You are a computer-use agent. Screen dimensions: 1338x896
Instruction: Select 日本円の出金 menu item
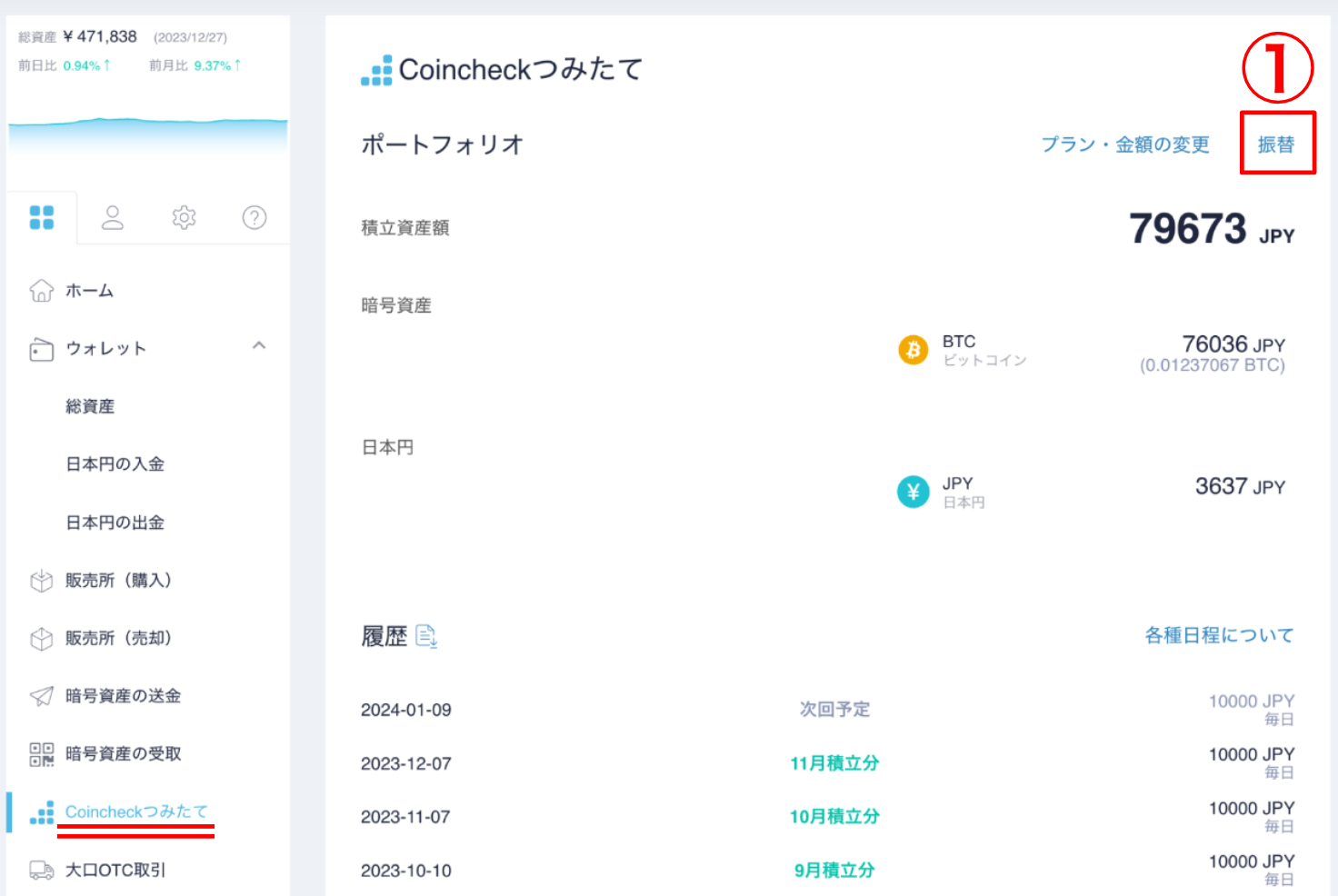coord(115,523)
